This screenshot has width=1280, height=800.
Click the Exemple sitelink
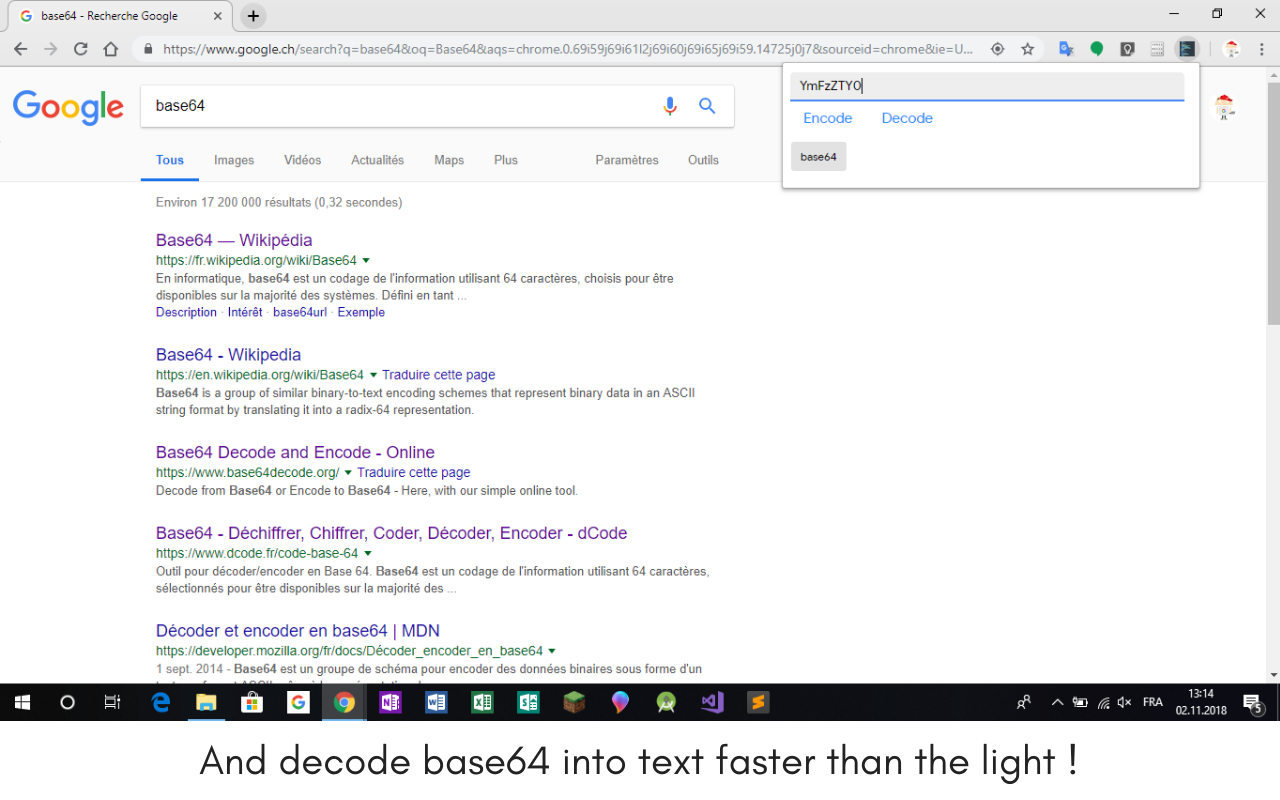(x=361, y=312)
